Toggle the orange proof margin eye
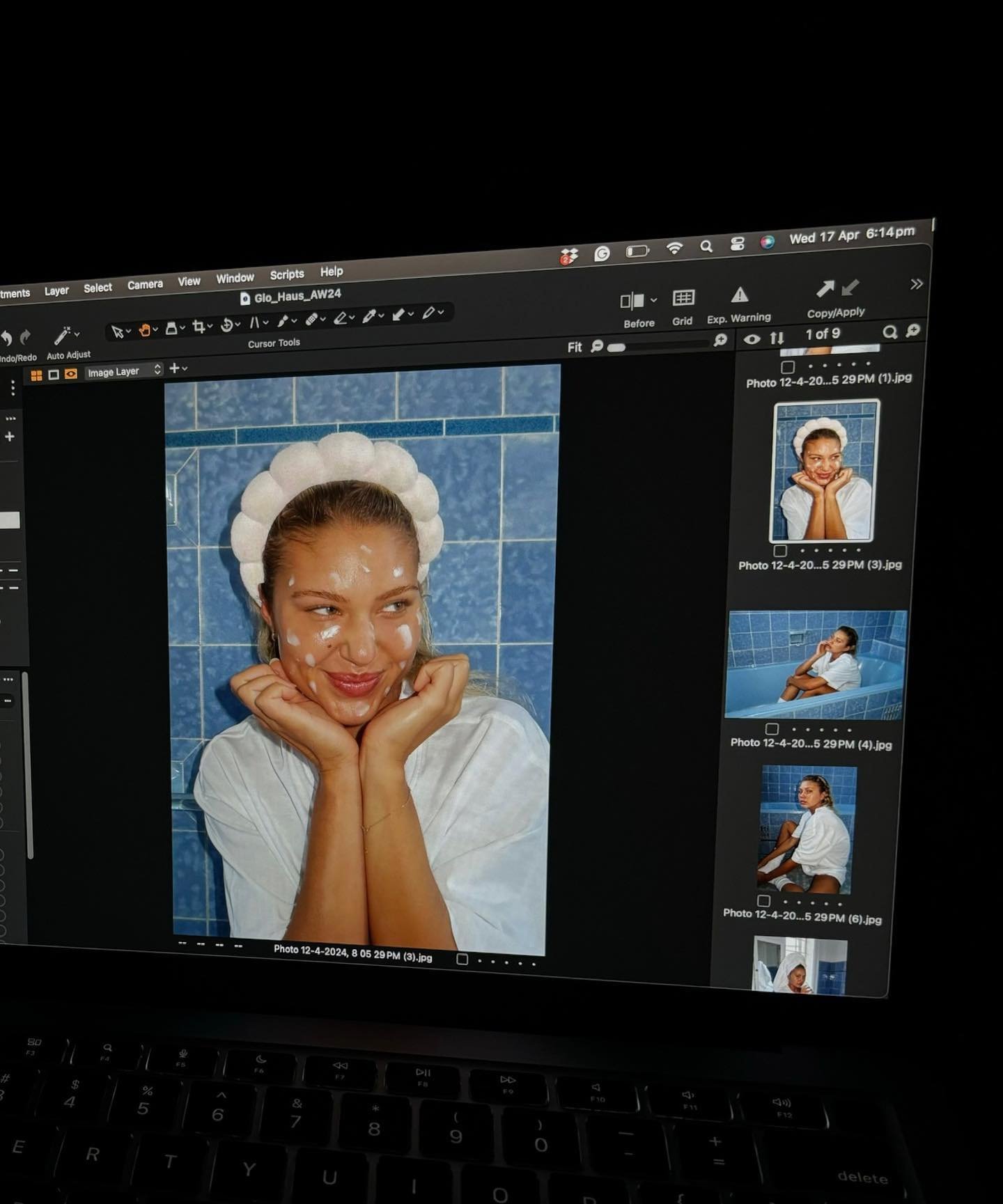The height and width of the screenshot is (1204, 1003). pyautogui.click(x=71, y=374)
